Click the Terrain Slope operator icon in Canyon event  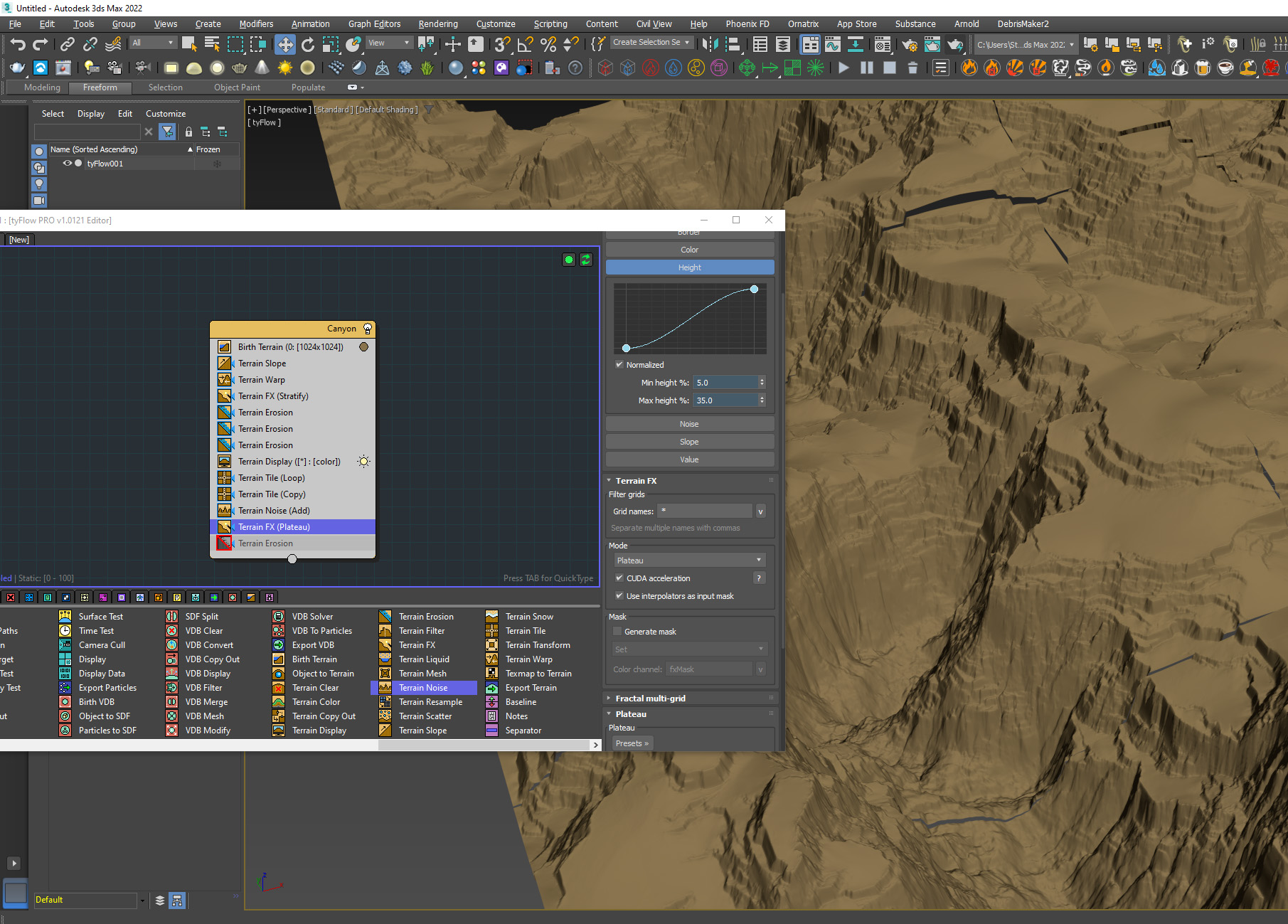pyautogui.click(x=225, y=363)
